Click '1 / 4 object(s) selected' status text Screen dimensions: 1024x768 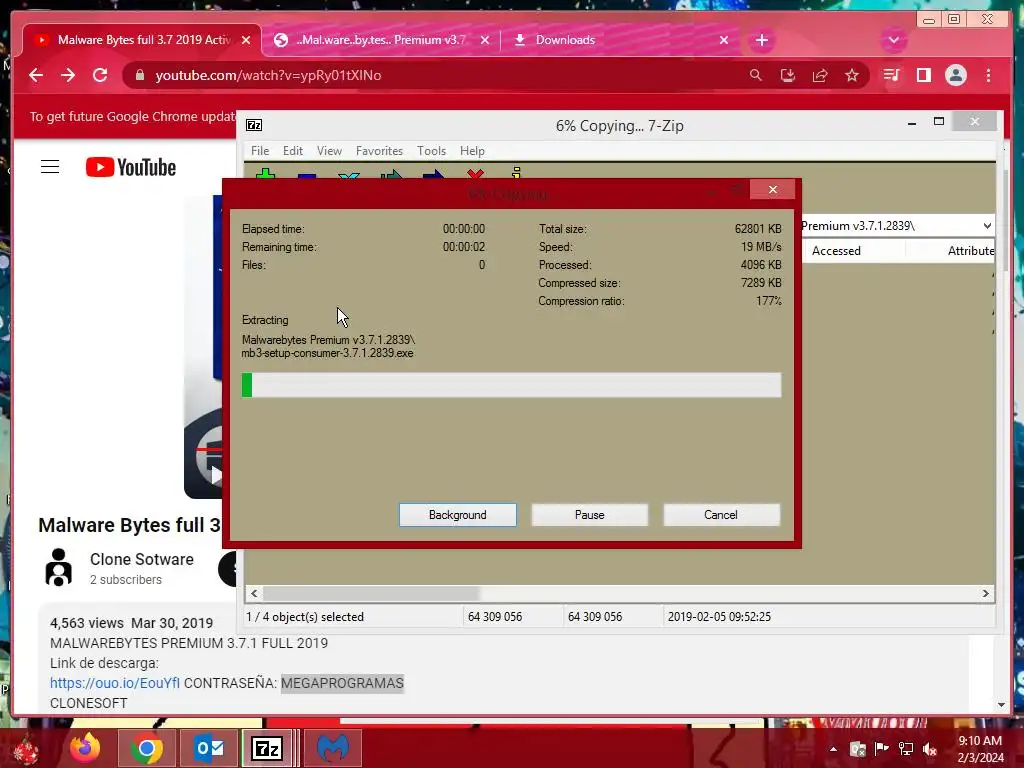coord(305,616)
